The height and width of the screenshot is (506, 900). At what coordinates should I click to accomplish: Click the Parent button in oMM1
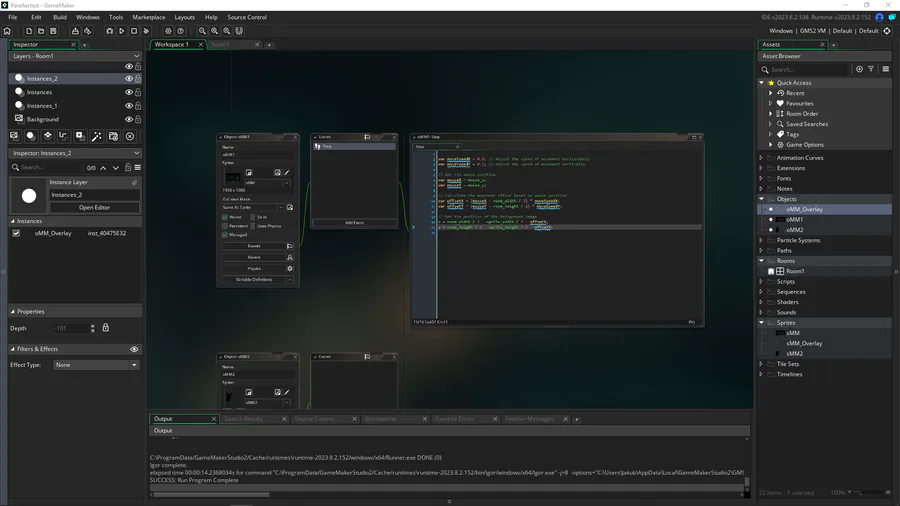pyautogui.click(x=254, y=257)
